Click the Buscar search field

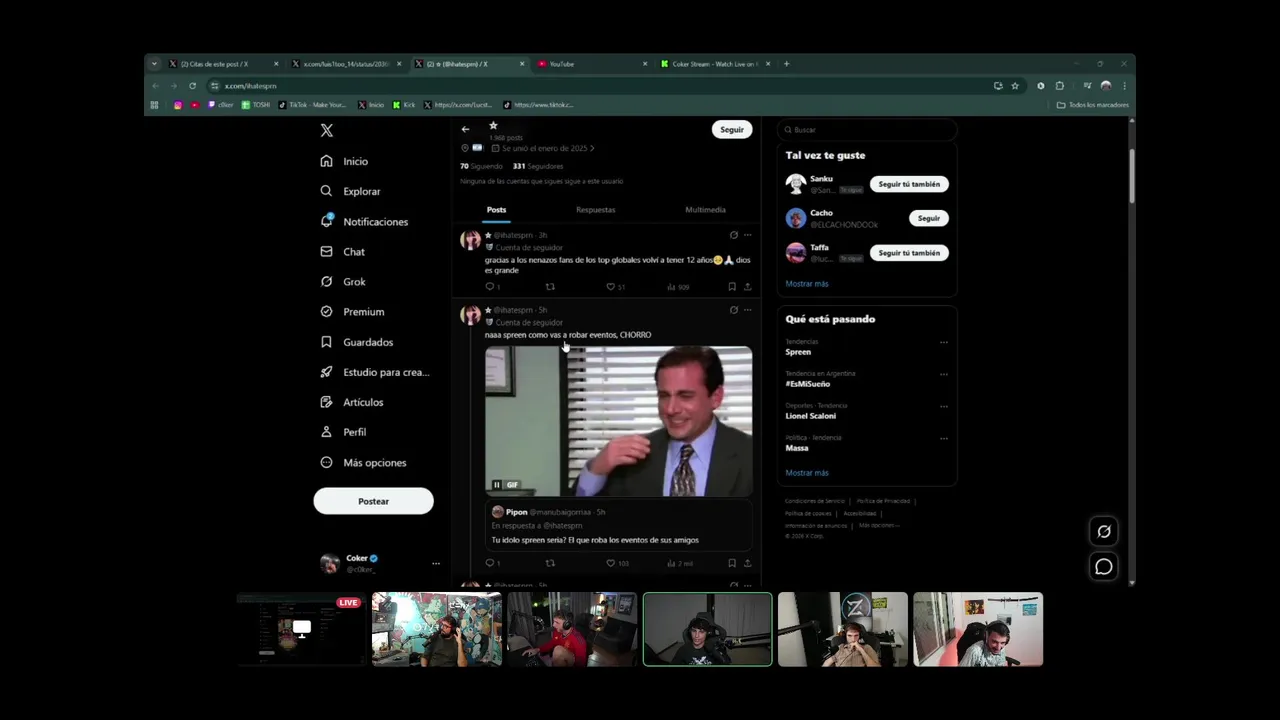[x=867, y=130]
